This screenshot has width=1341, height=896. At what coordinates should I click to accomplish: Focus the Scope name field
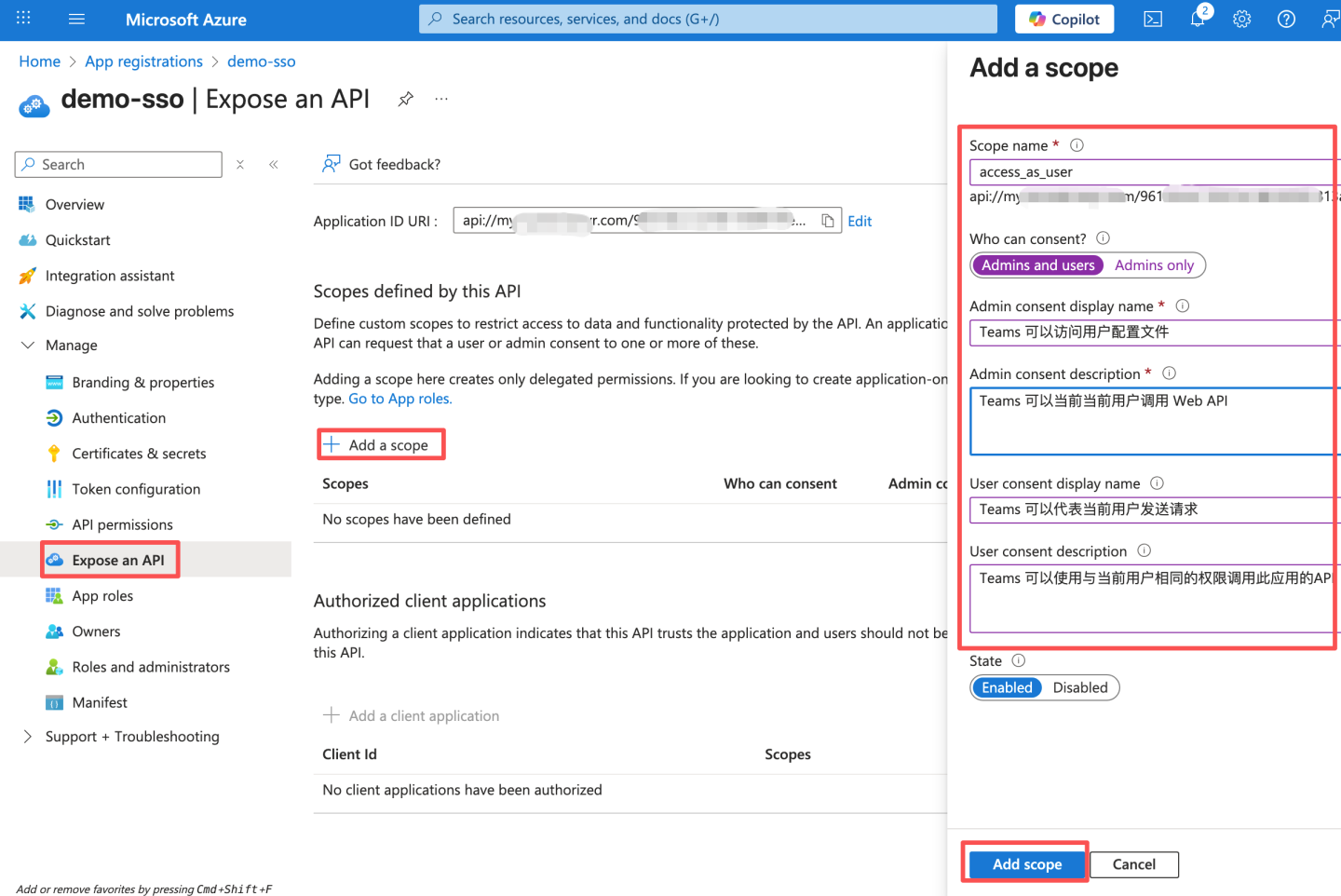tap(1155, 172)
